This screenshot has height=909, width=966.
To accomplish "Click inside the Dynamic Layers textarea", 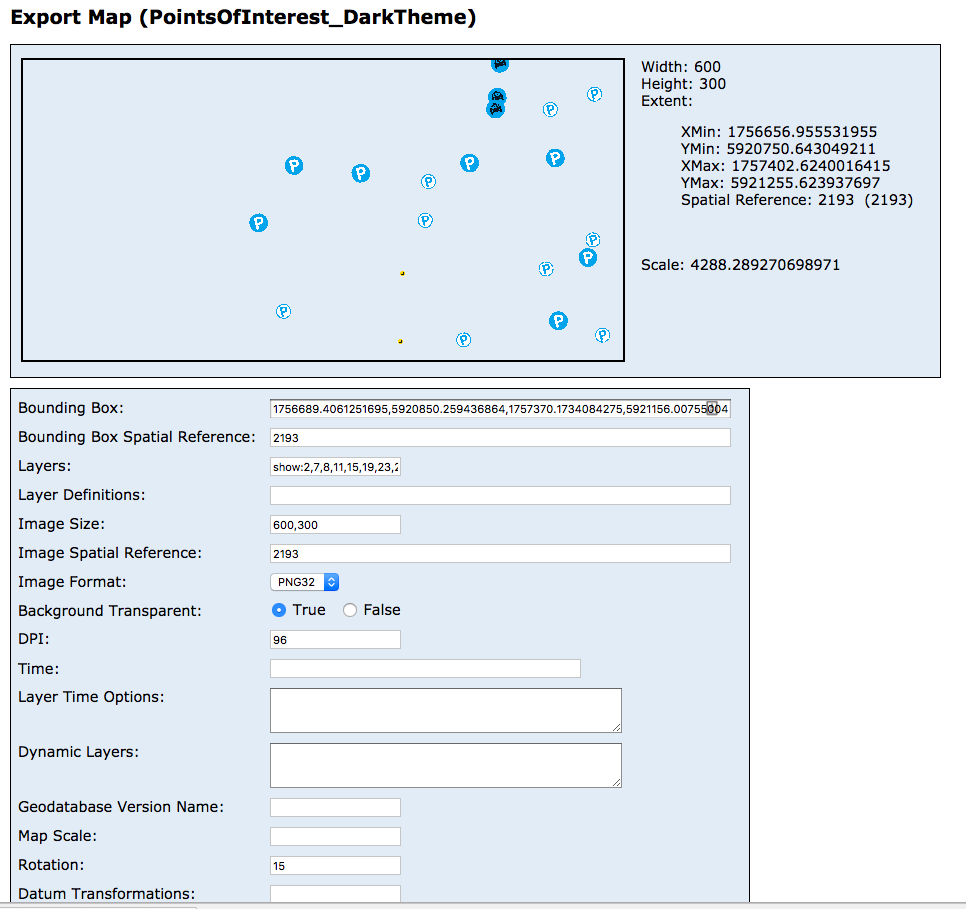I will 446,765.
